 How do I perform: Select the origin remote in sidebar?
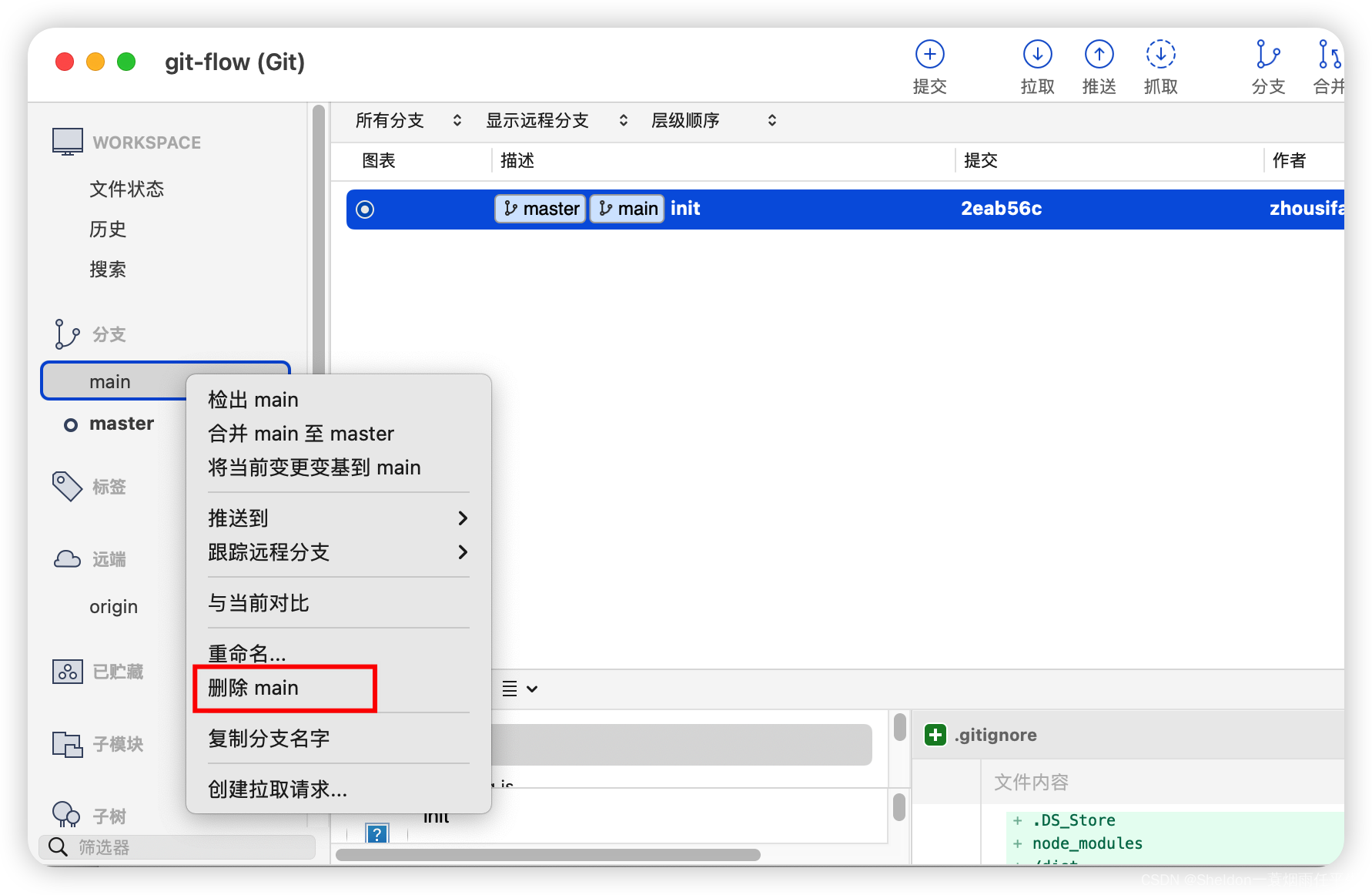click(113, 606)
